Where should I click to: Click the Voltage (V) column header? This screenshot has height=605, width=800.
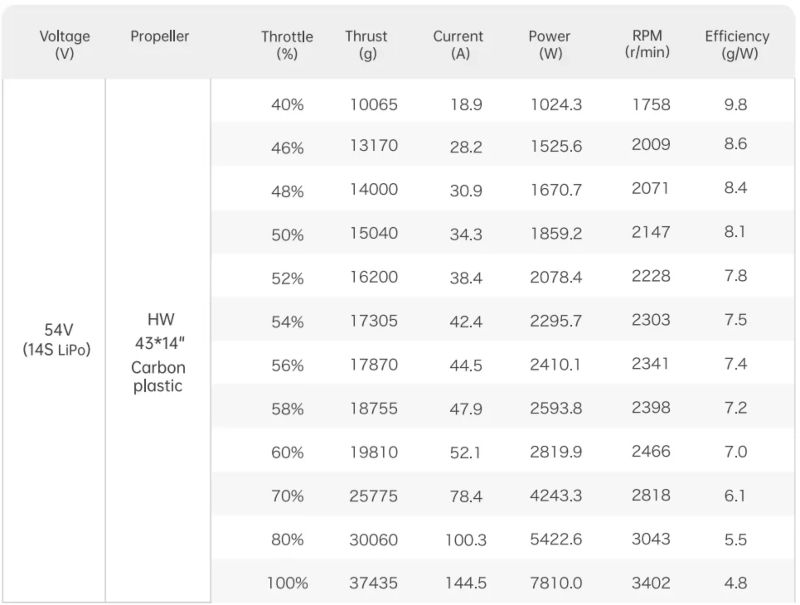point(65,45)
